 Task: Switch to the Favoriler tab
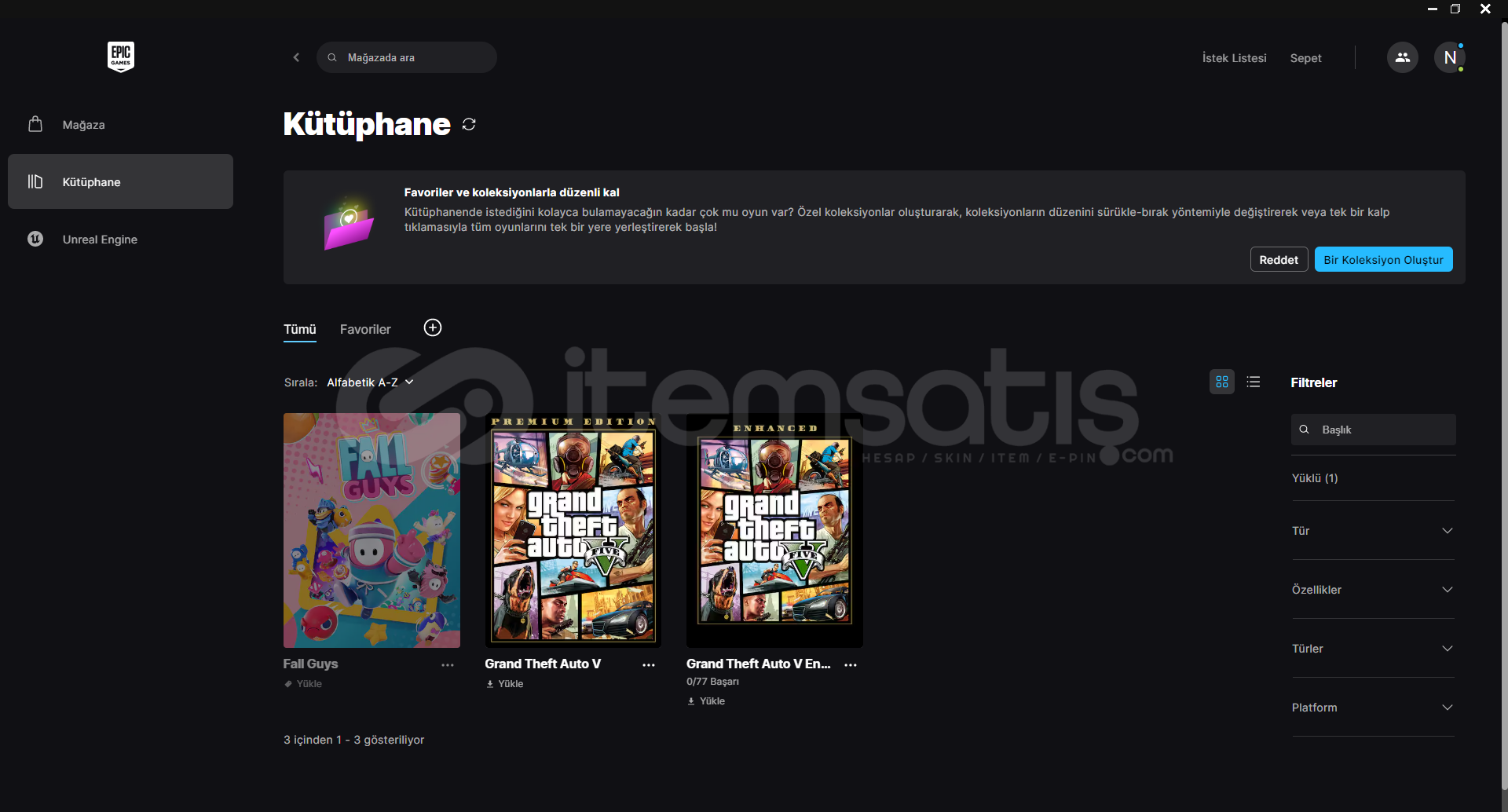(365, 330)
